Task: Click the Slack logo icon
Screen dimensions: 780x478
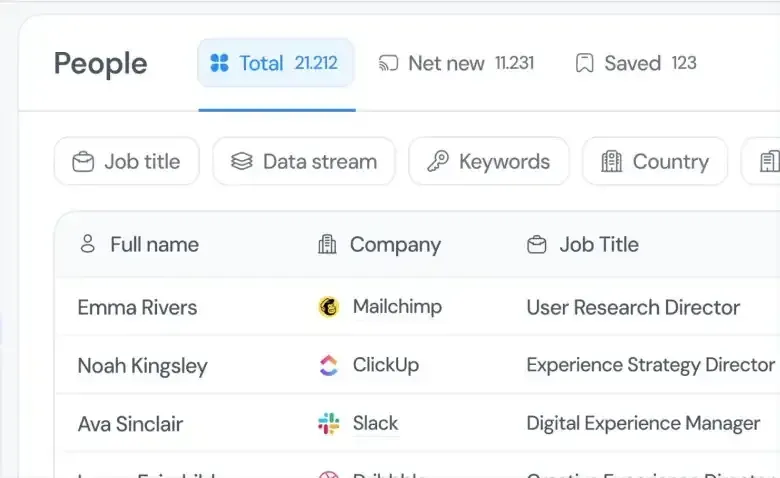Action: (x=328, y=423)
